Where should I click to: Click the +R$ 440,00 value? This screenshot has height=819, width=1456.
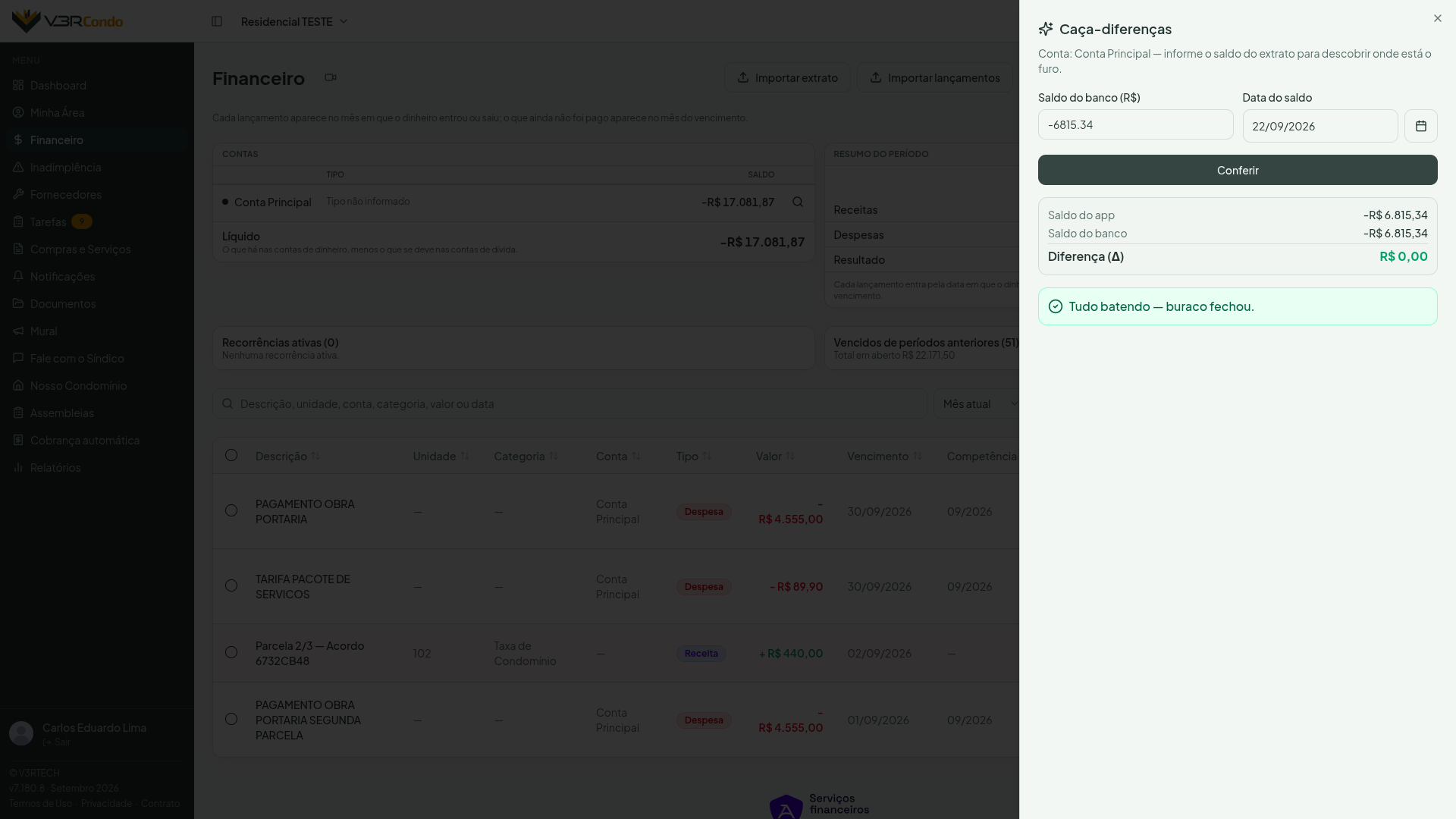pos(791,653)
